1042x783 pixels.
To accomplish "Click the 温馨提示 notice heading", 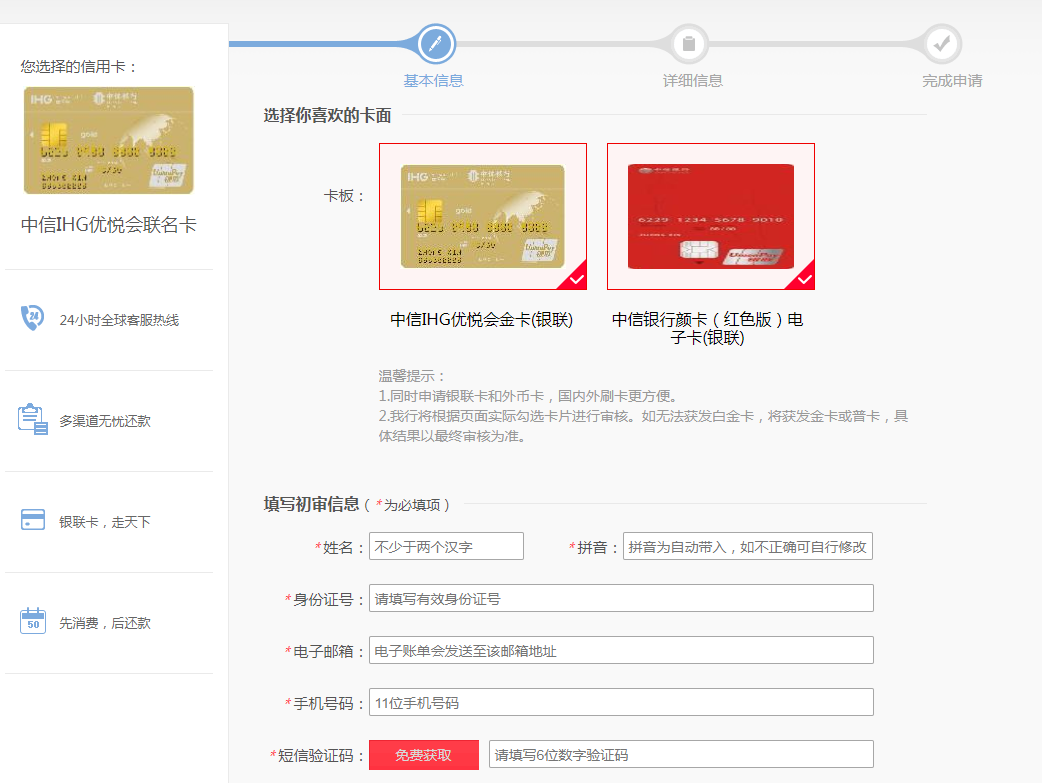I will pos(412,376).
